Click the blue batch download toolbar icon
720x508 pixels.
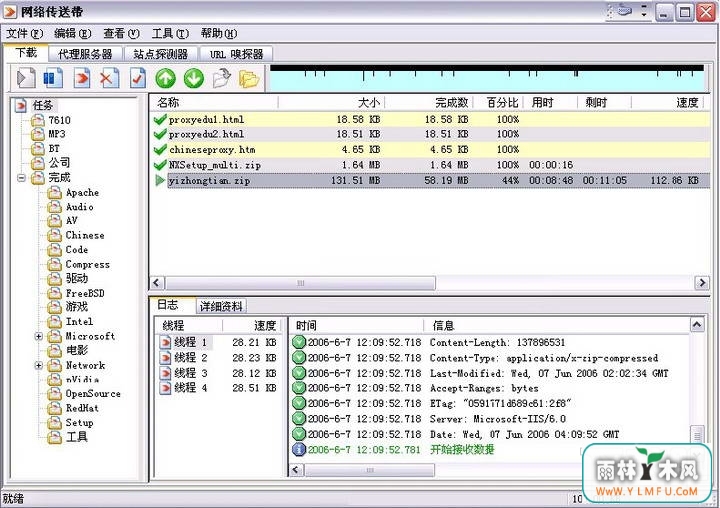click(53, 78)
